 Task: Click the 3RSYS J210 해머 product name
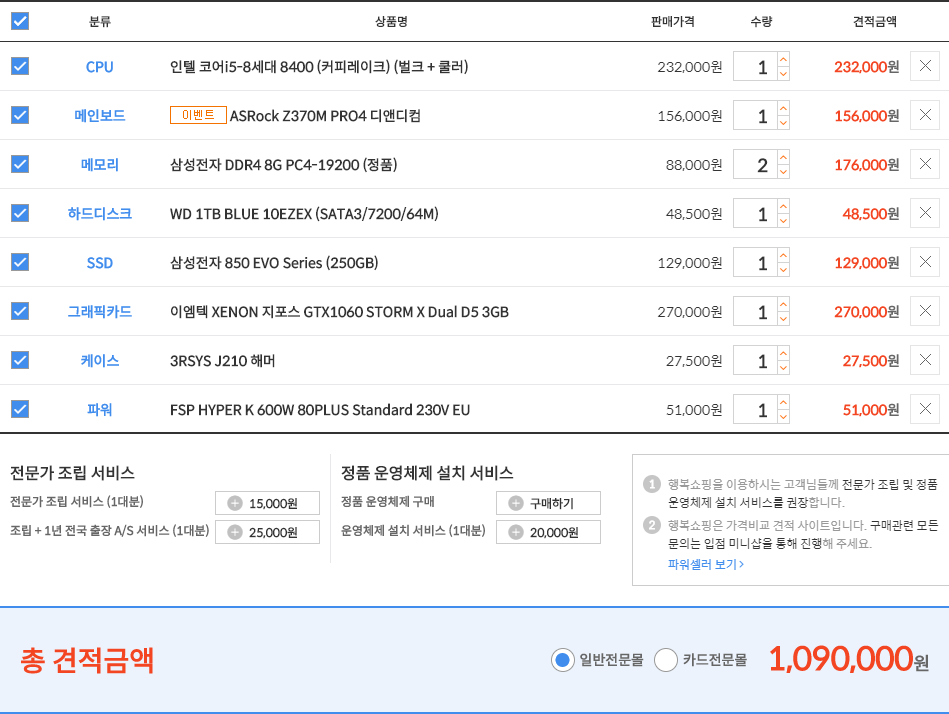(x=222, y=361)
